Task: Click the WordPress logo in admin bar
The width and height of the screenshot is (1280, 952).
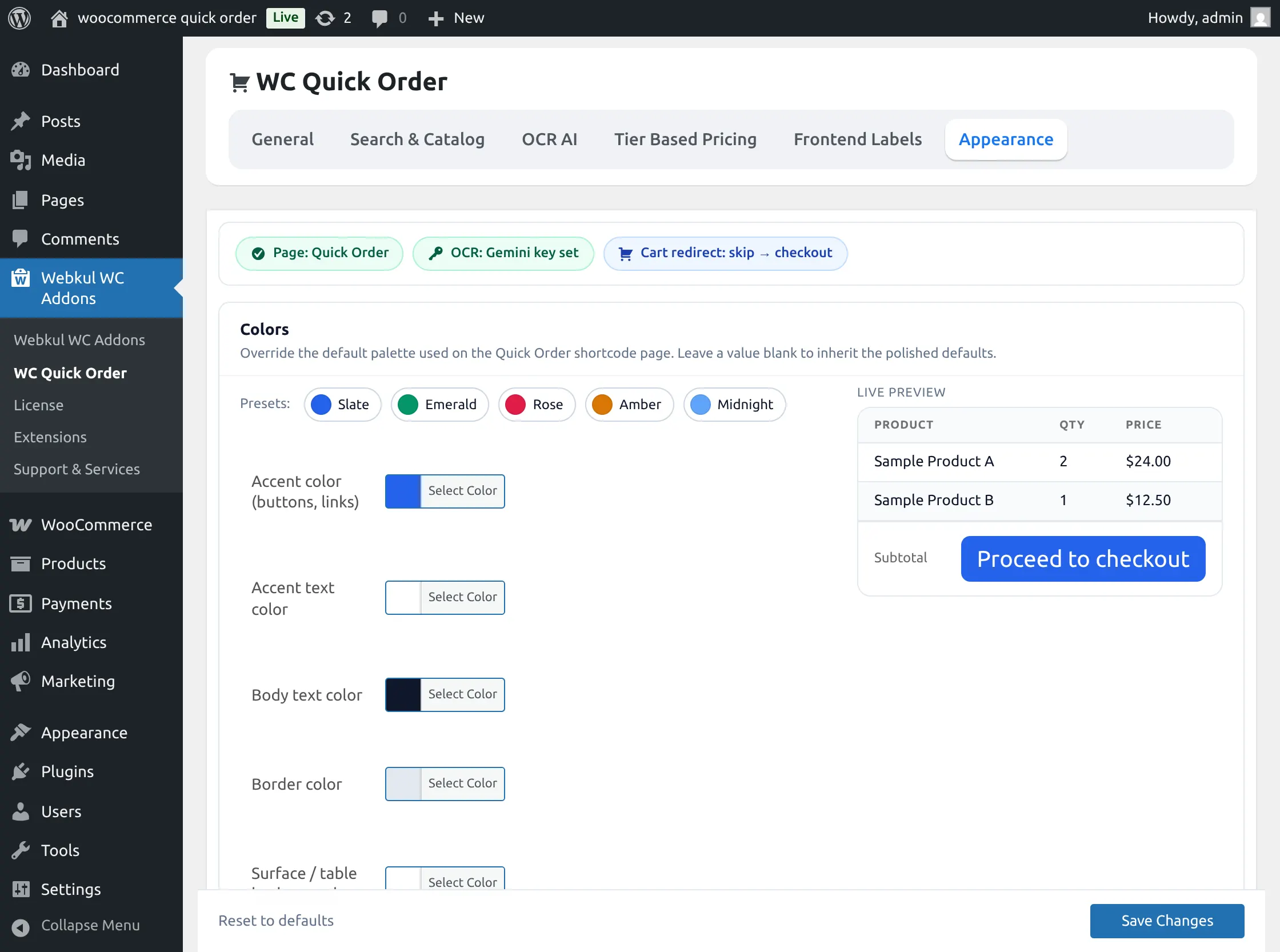Action: coord(19,18)
